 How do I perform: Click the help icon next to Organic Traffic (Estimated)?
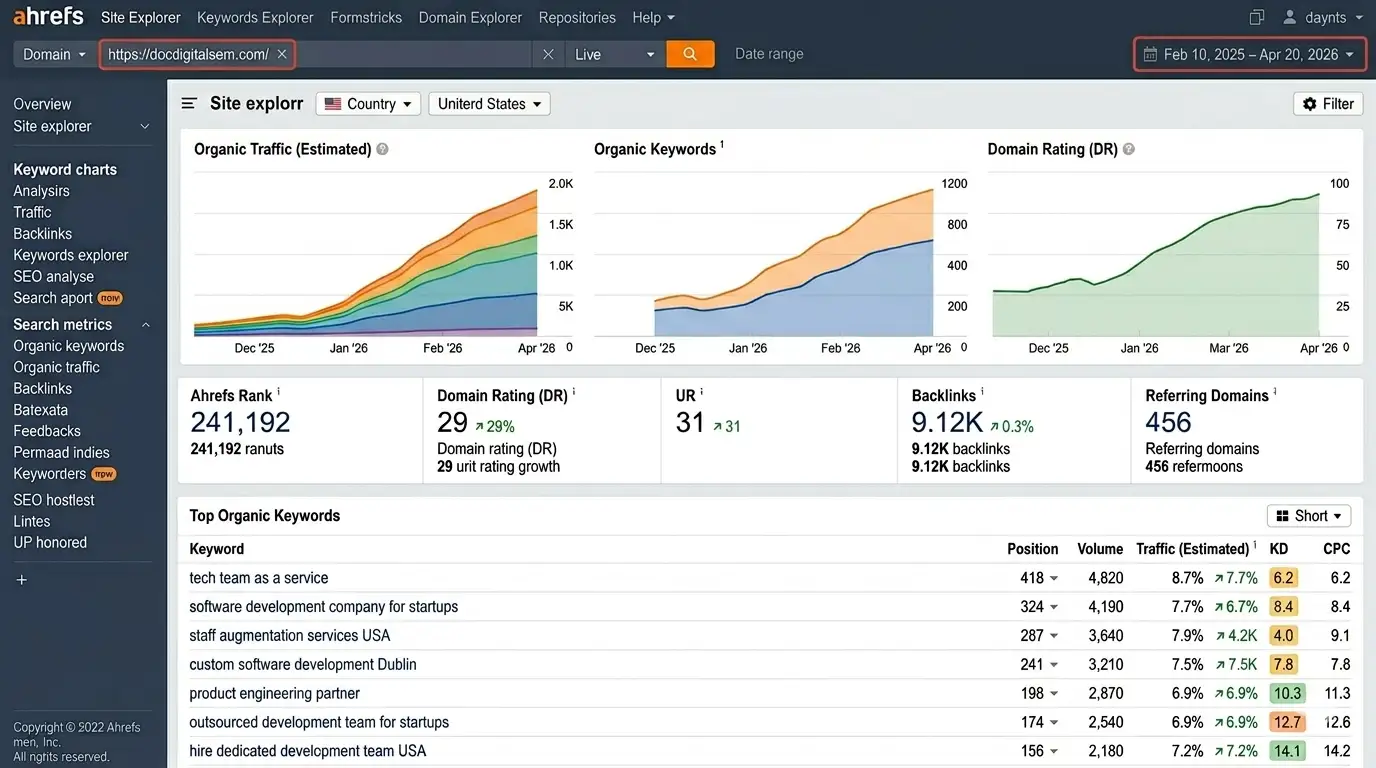pyautogui.click(x=382, y=149)
